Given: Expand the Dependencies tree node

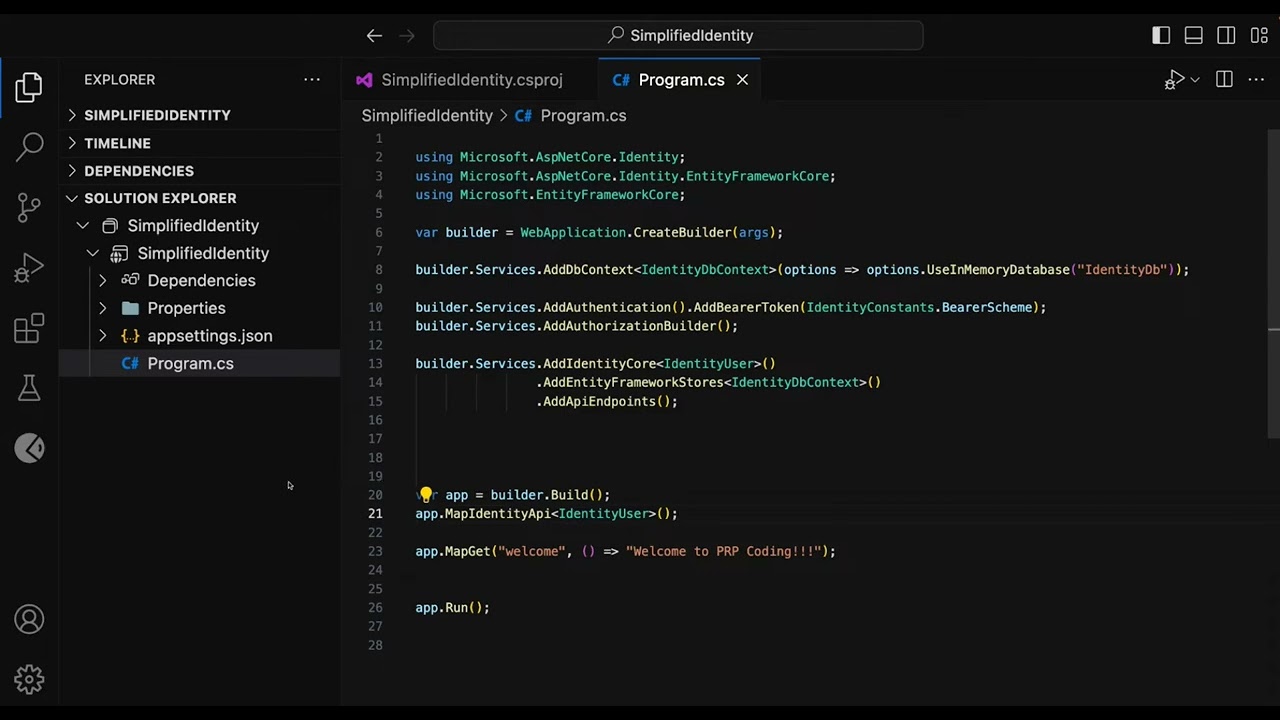Looking at the screenshot, I should (x=102, y=281).
